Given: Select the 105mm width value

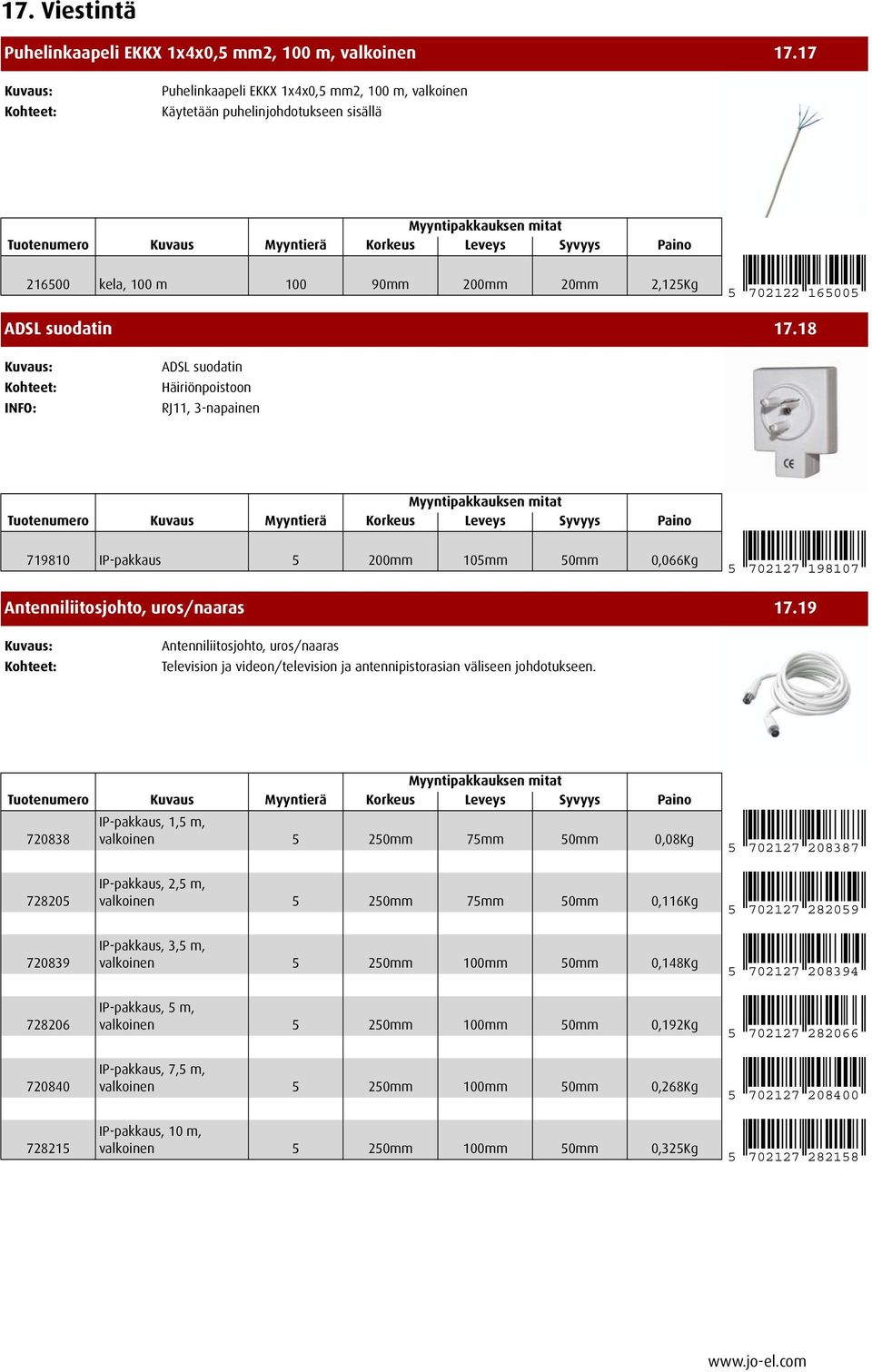Looking at the screenshot, I should [x=485, y=560].
